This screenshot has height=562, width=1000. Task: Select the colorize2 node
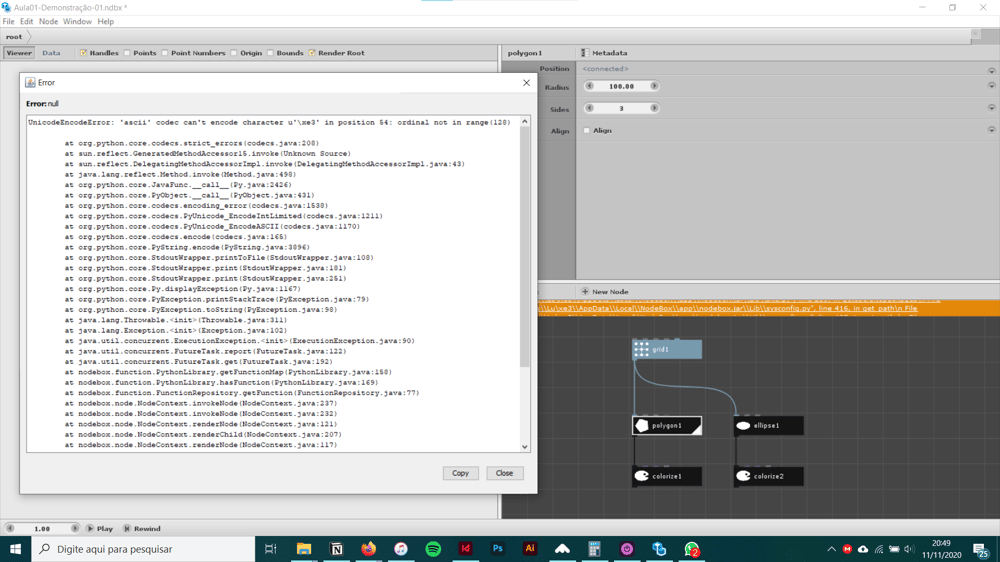768,476
